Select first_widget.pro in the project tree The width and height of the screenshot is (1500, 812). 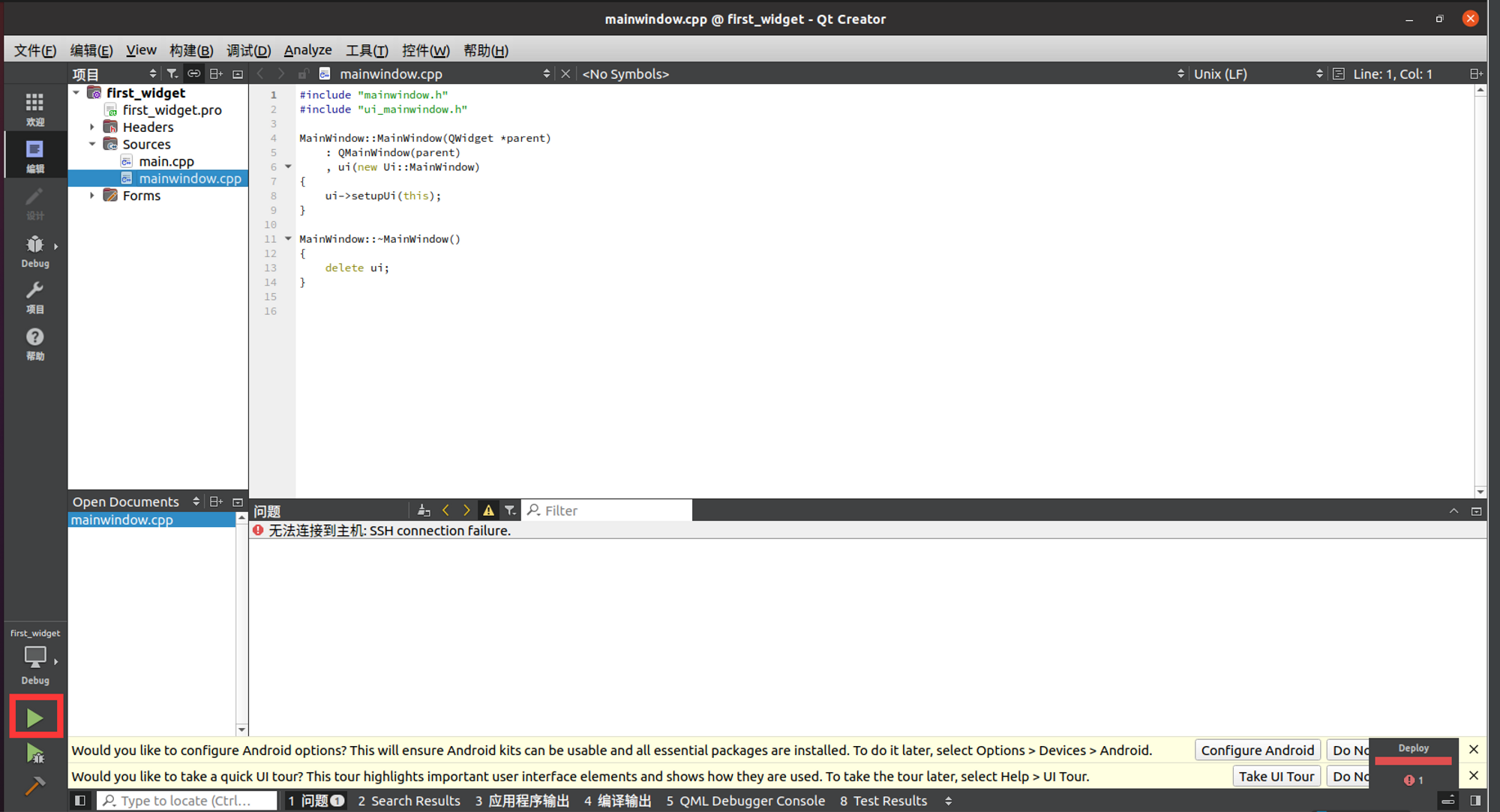coord(172,110)
